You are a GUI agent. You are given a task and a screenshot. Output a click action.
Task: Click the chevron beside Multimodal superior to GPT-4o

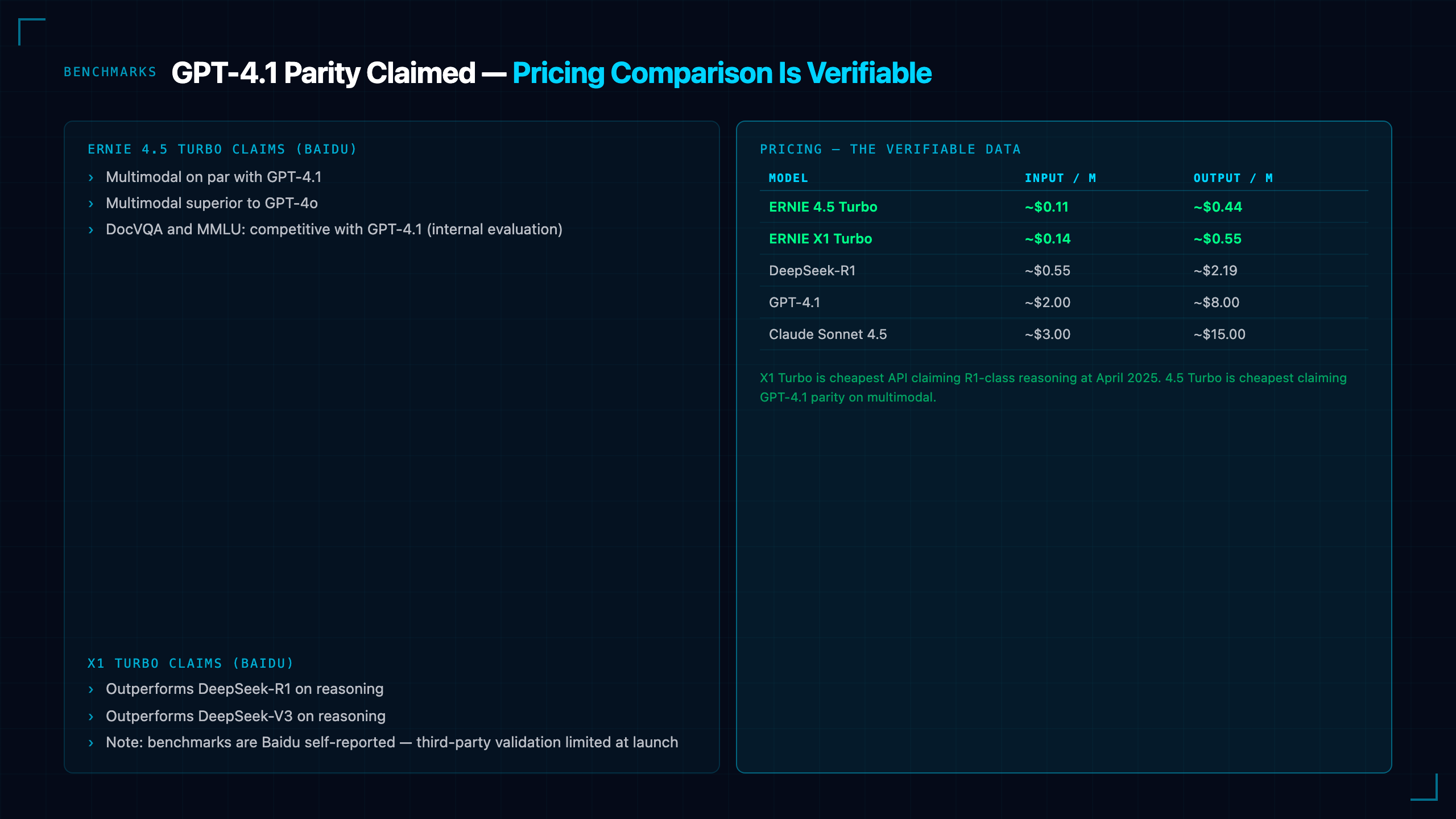point(91,204)
